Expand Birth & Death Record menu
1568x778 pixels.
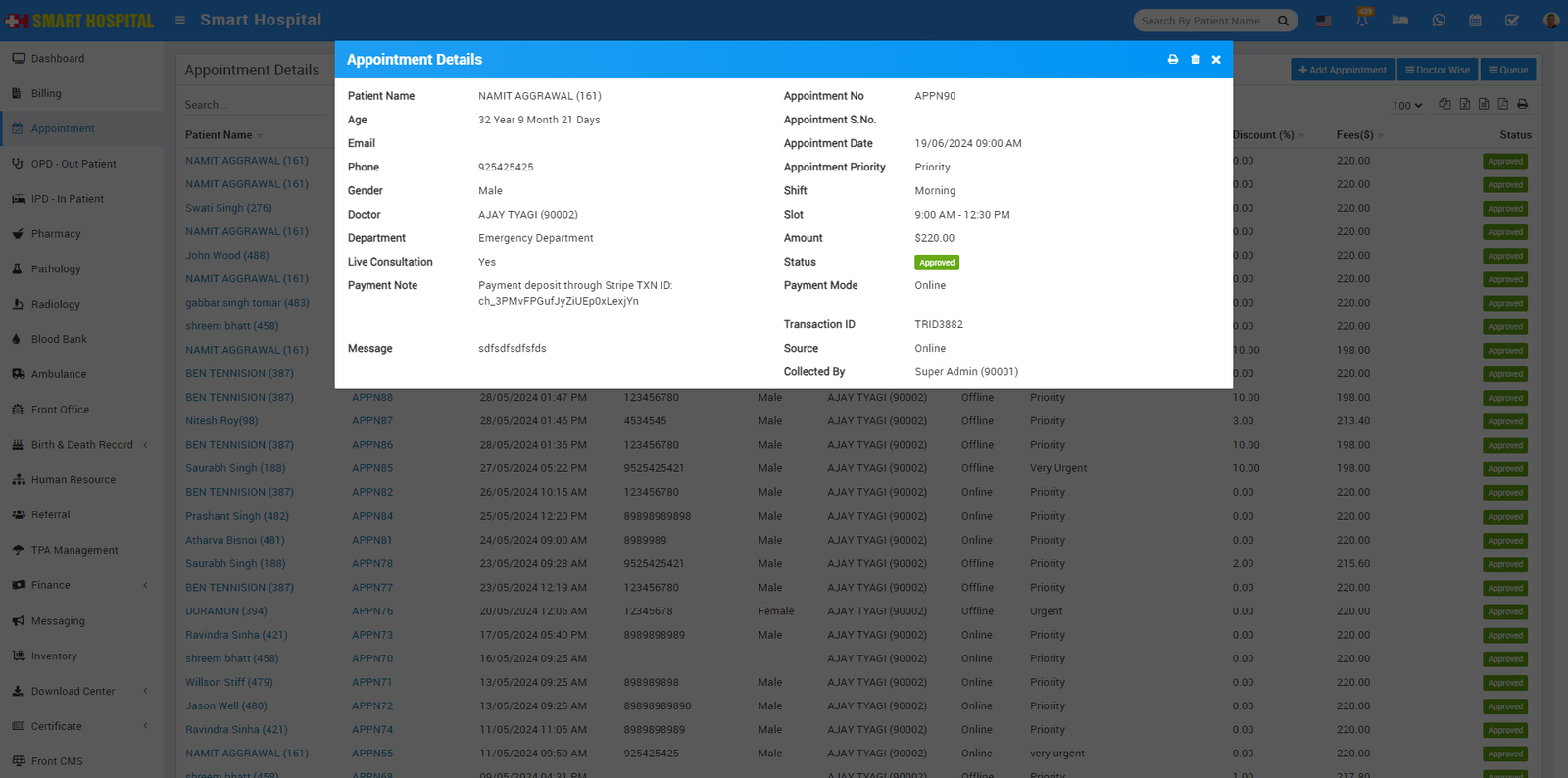82,445
